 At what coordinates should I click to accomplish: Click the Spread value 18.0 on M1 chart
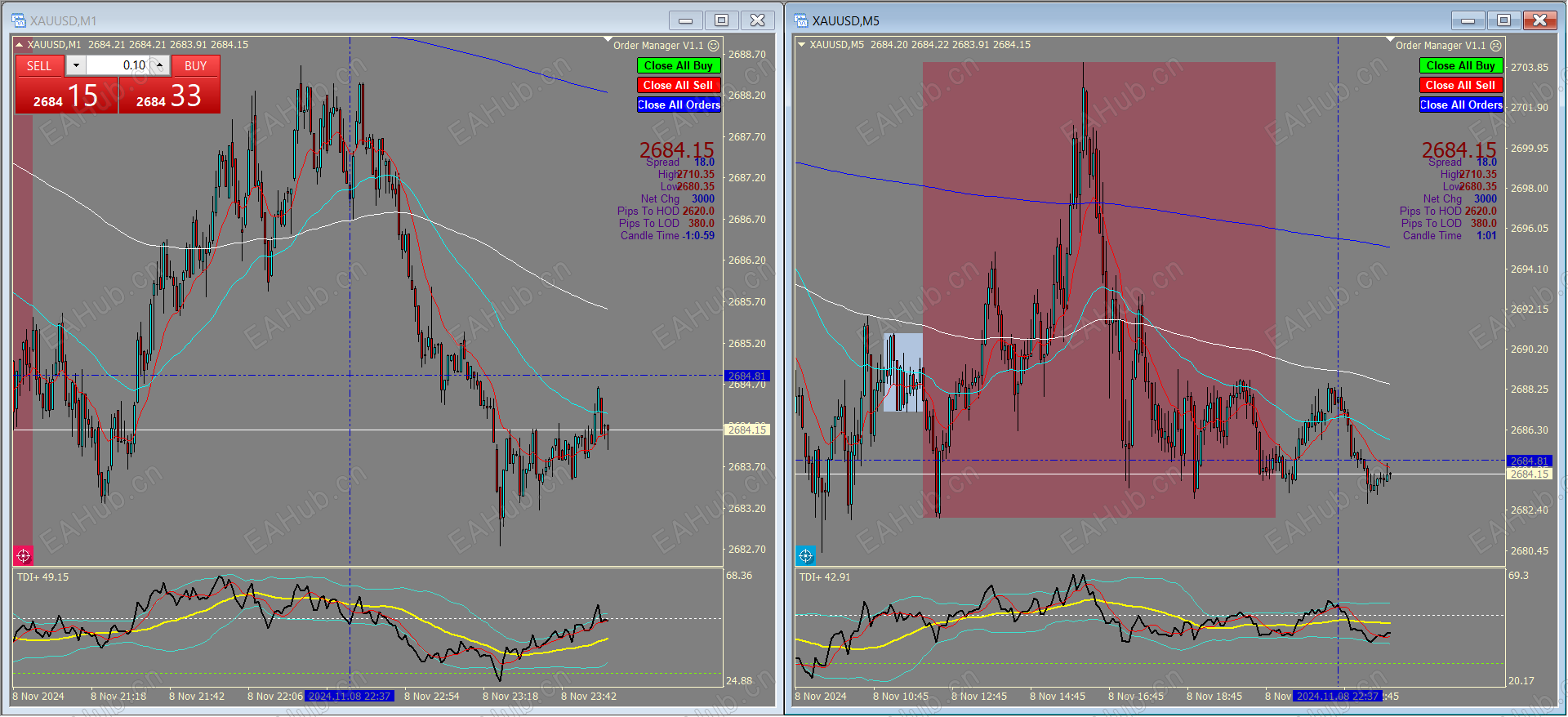click(x=704, y=163)
